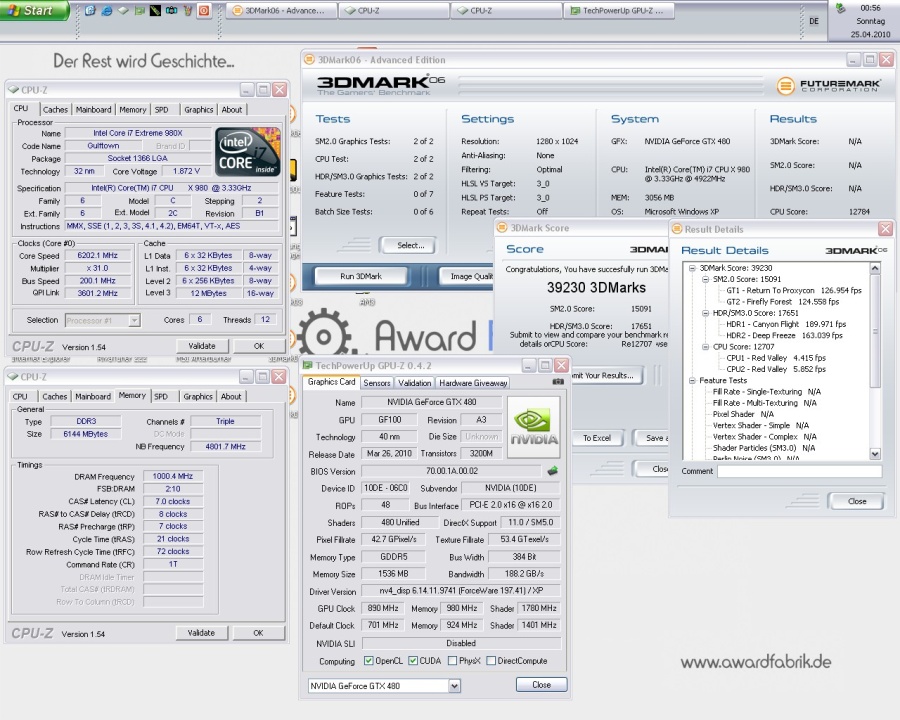The height and width of the screenshot is (720, 900).
Task: Enable the DirectCompute checkbox in GPU-Z
Action: coord(491,661)
